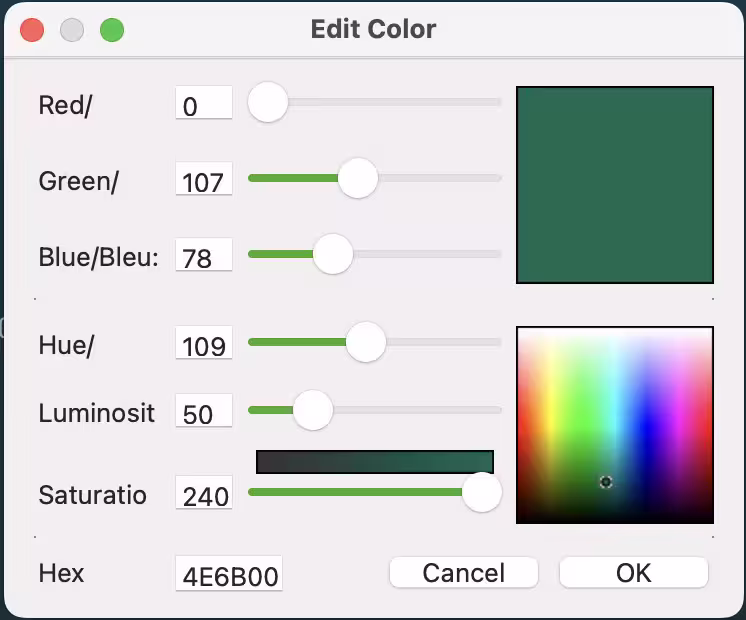Screen dimensions: 746x620
Task: Click the Saturation slider handle
Action: (x=482, y=492)
